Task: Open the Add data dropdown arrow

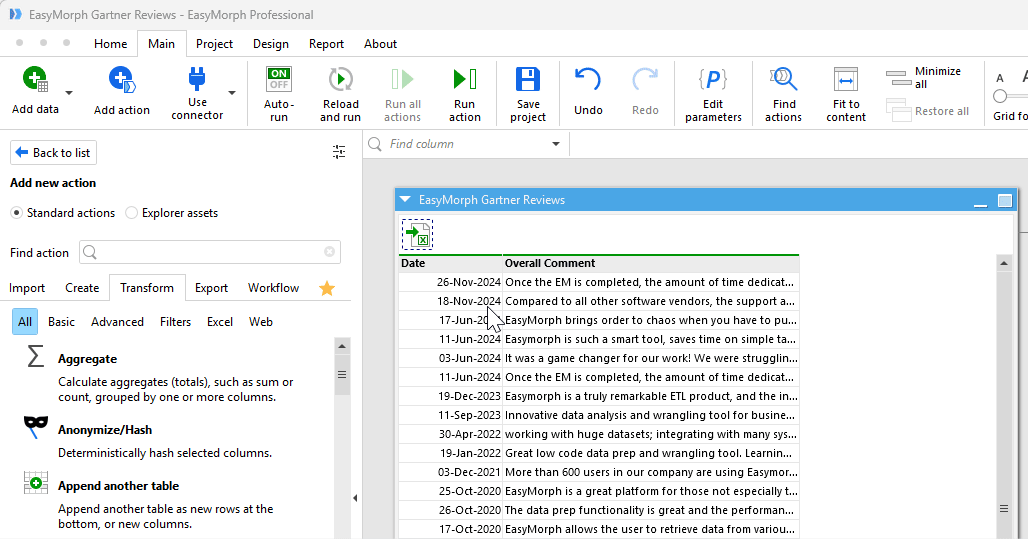Action: [69, 93]
